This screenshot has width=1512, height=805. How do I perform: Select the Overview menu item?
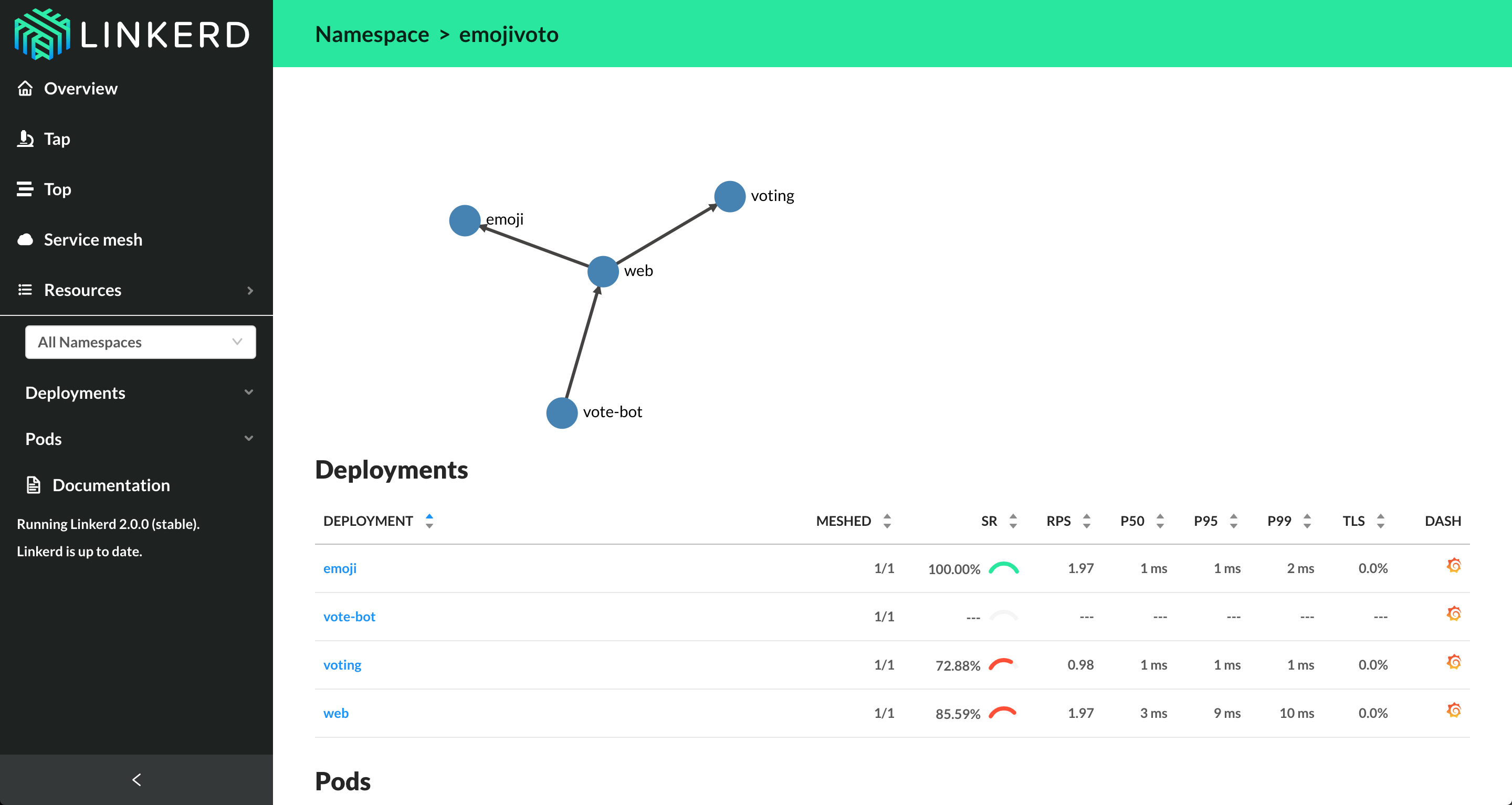pos(80,89)
